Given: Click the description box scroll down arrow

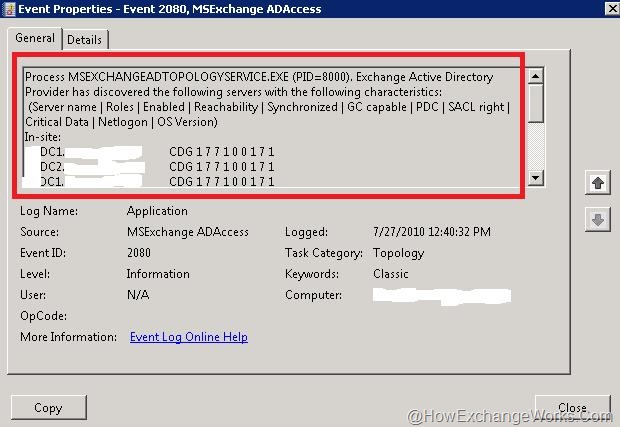Looking at the screenshot, I should tap(535, 178).
